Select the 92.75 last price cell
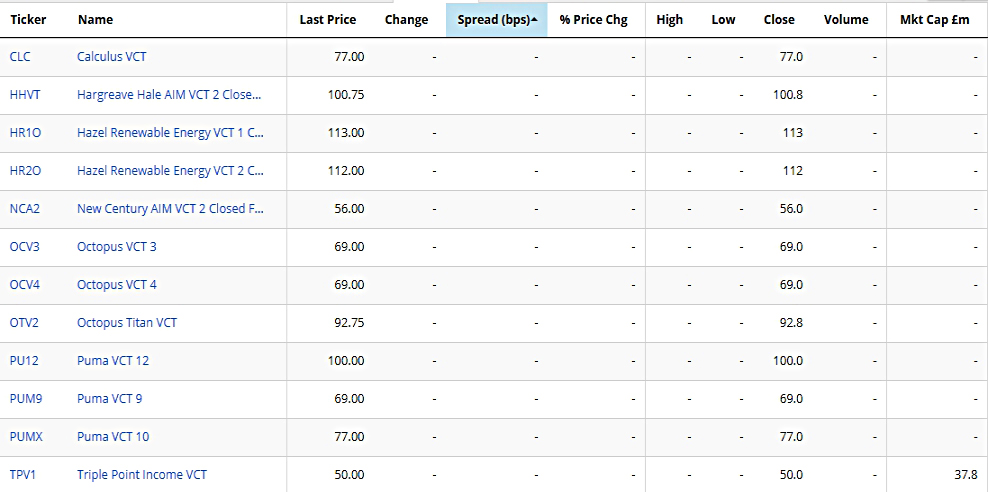 coord(349,323)
